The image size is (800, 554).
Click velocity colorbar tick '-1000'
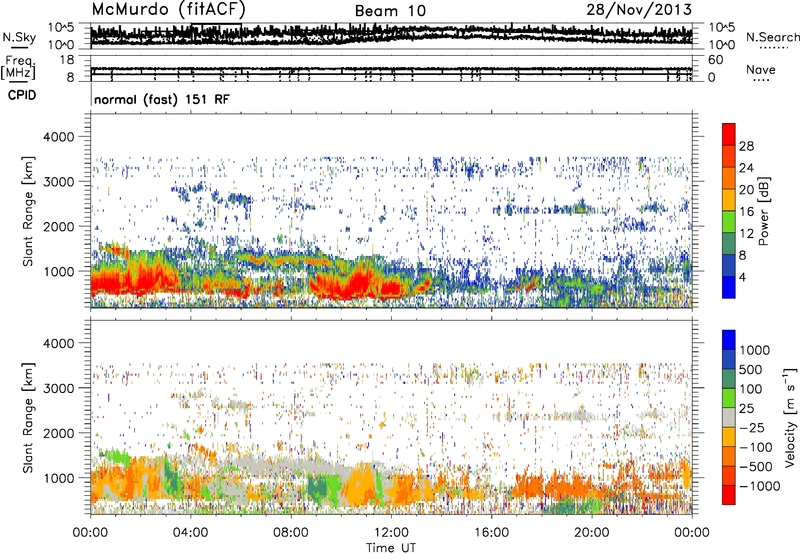tap(760, 486)
